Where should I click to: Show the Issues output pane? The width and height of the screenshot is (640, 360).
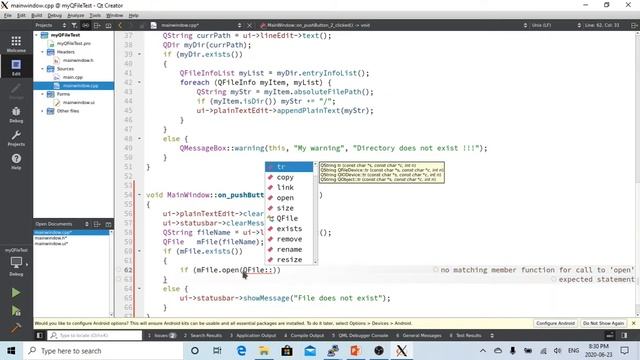162,336
